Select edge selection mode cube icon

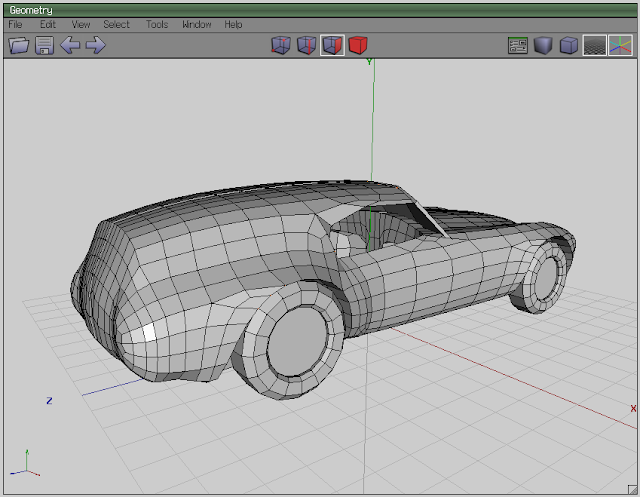306,45
